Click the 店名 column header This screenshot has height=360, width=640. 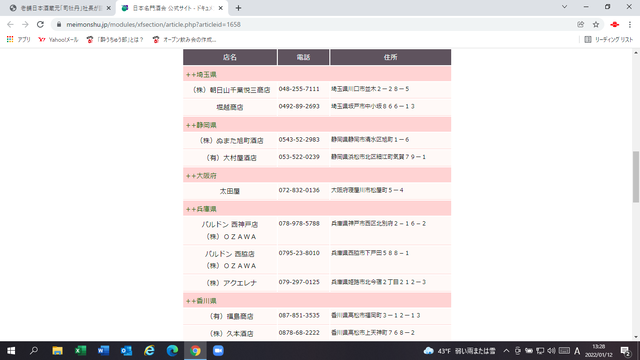230,57
